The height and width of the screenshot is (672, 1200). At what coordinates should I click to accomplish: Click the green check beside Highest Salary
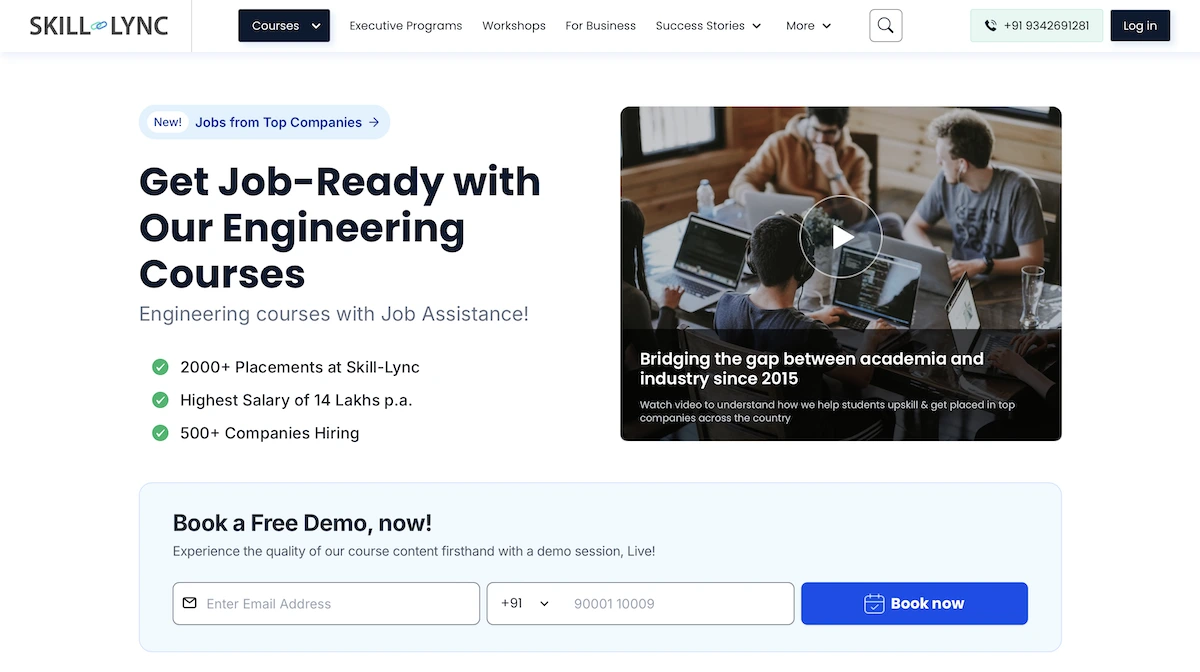(x=160, y=400)
